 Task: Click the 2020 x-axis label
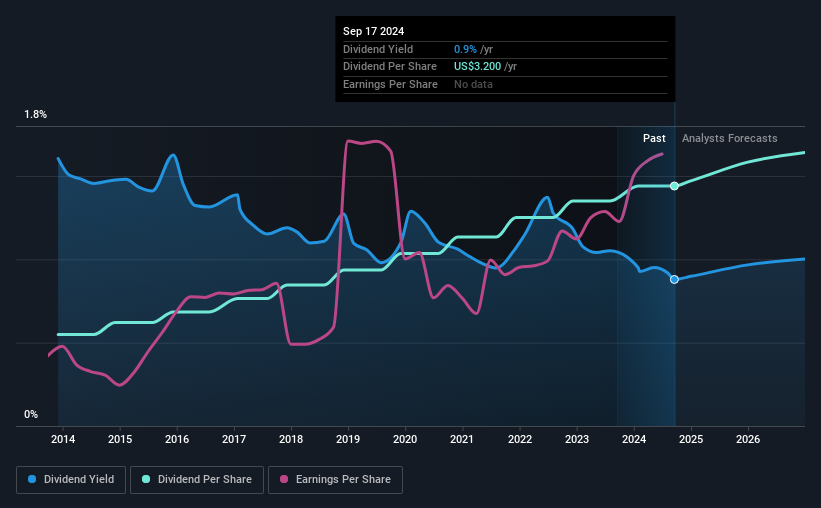coord(405,439)
